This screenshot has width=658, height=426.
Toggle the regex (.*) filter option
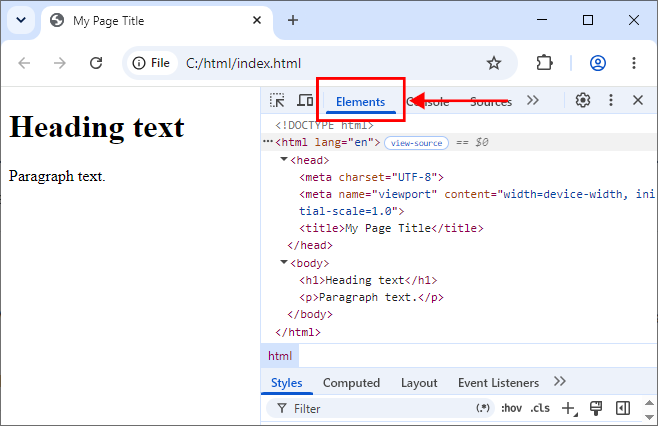tap(483, 408)
